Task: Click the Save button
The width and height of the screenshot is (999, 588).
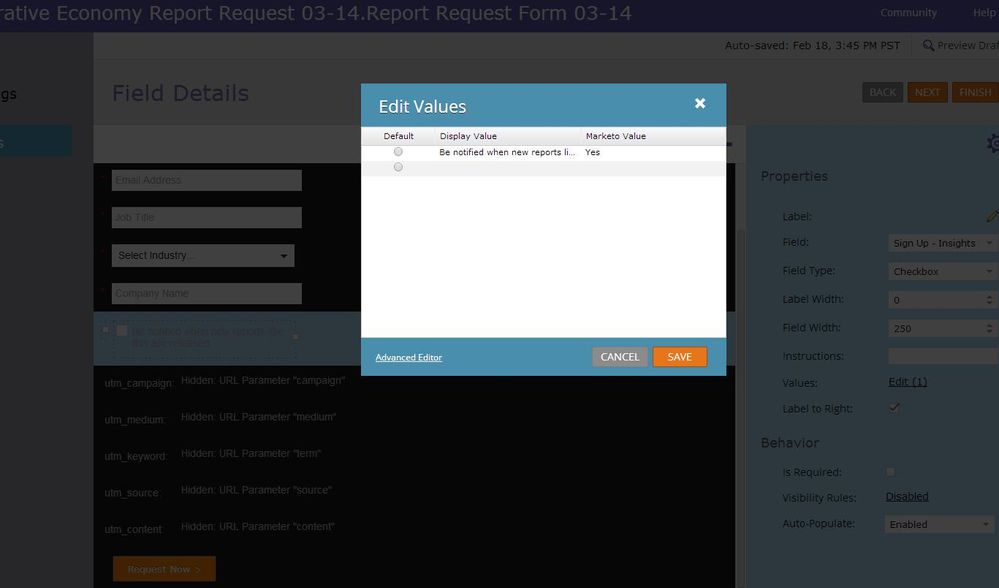Action: click(679, 357)
